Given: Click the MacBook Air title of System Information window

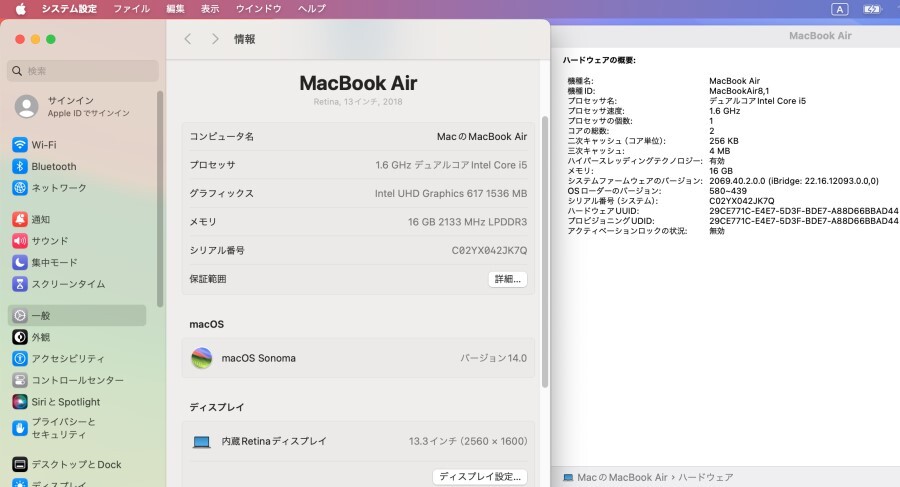Looking at the screenshot, I should click(x=820, y=36).
